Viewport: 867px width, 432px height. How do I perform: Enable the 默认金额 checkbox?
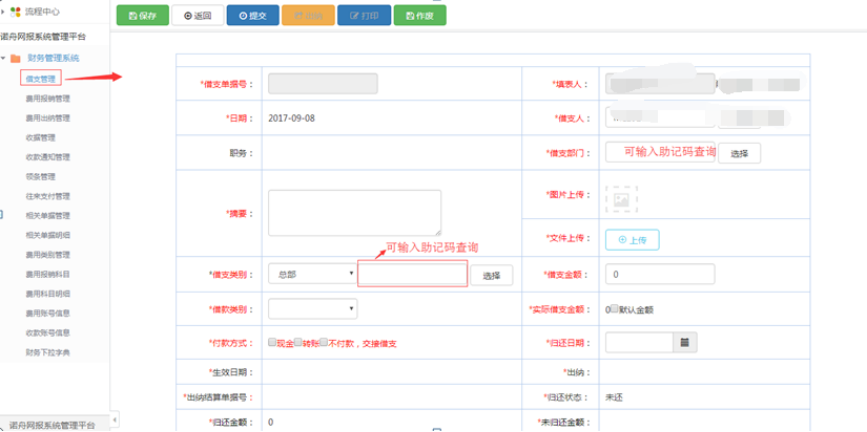(615, 309)
